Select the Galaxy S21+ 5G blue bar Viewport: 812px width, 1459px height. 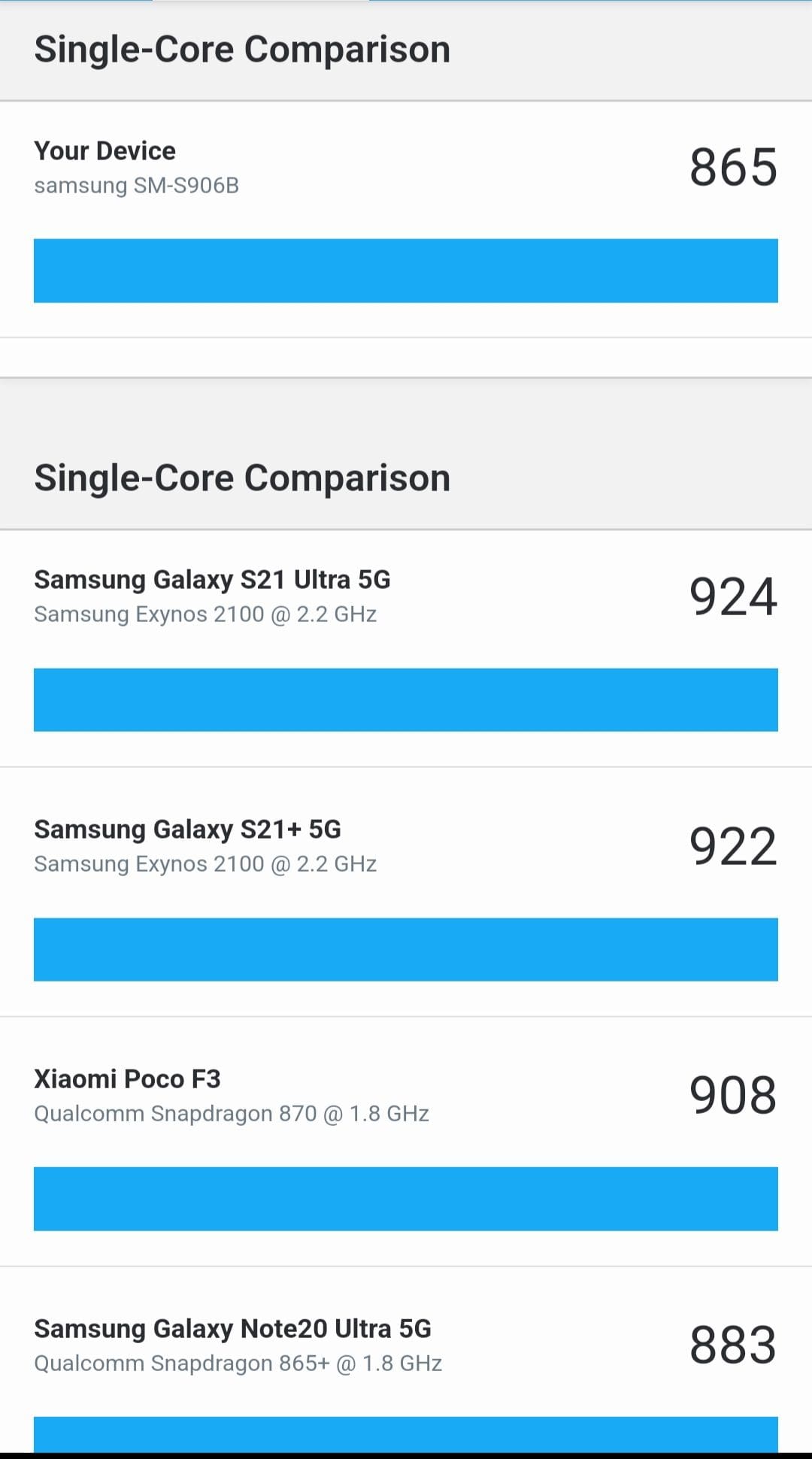[406, 949]
